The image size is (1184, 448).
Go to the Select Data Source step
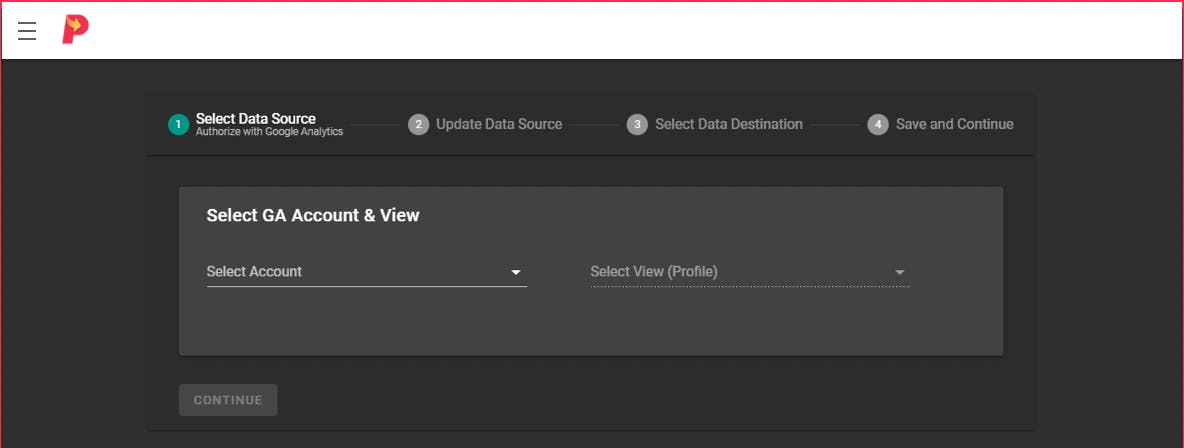pyautogui.click(x=255, y=118)
